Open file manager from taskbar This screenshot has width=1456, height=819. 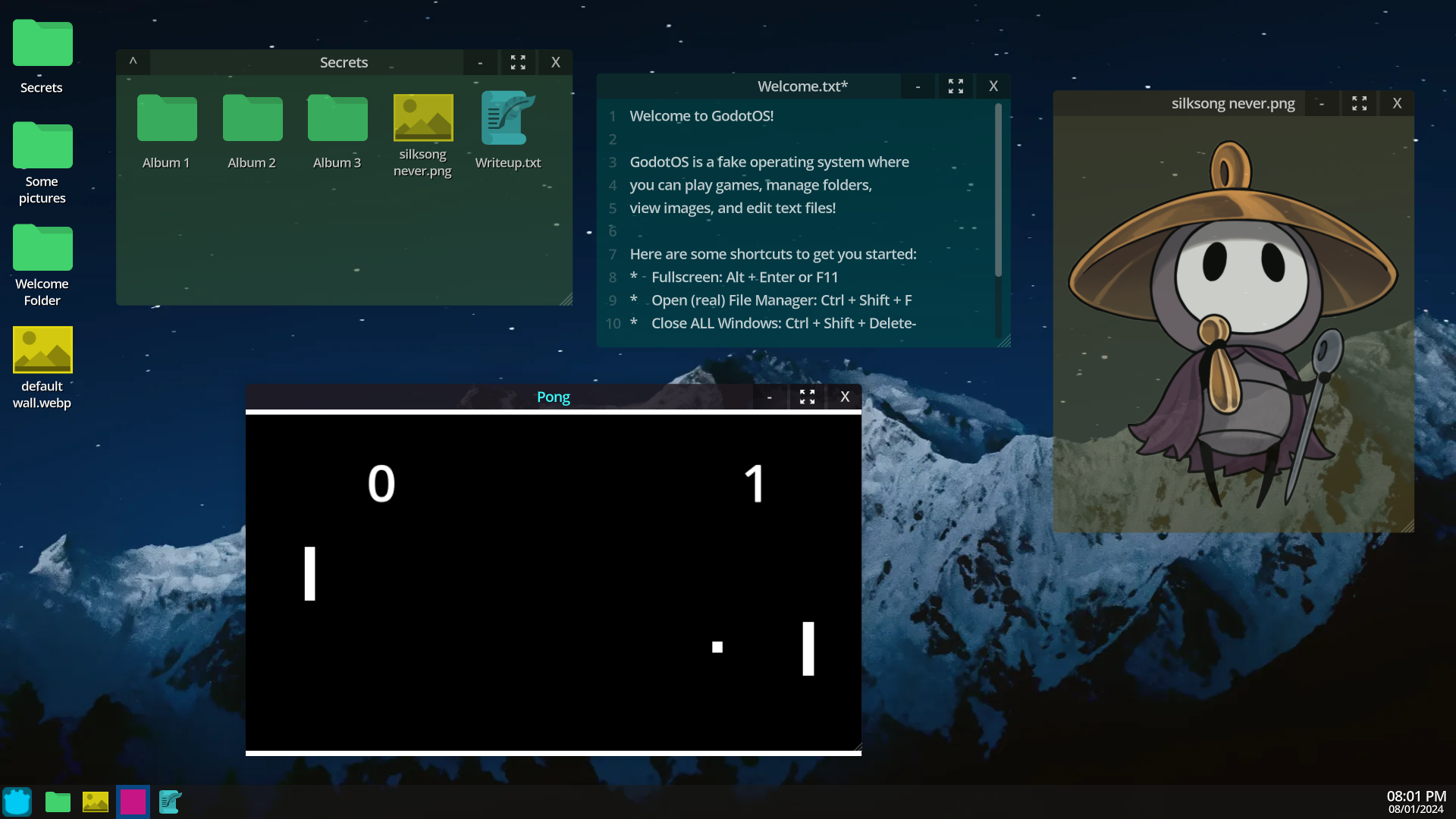pos(58,802)
